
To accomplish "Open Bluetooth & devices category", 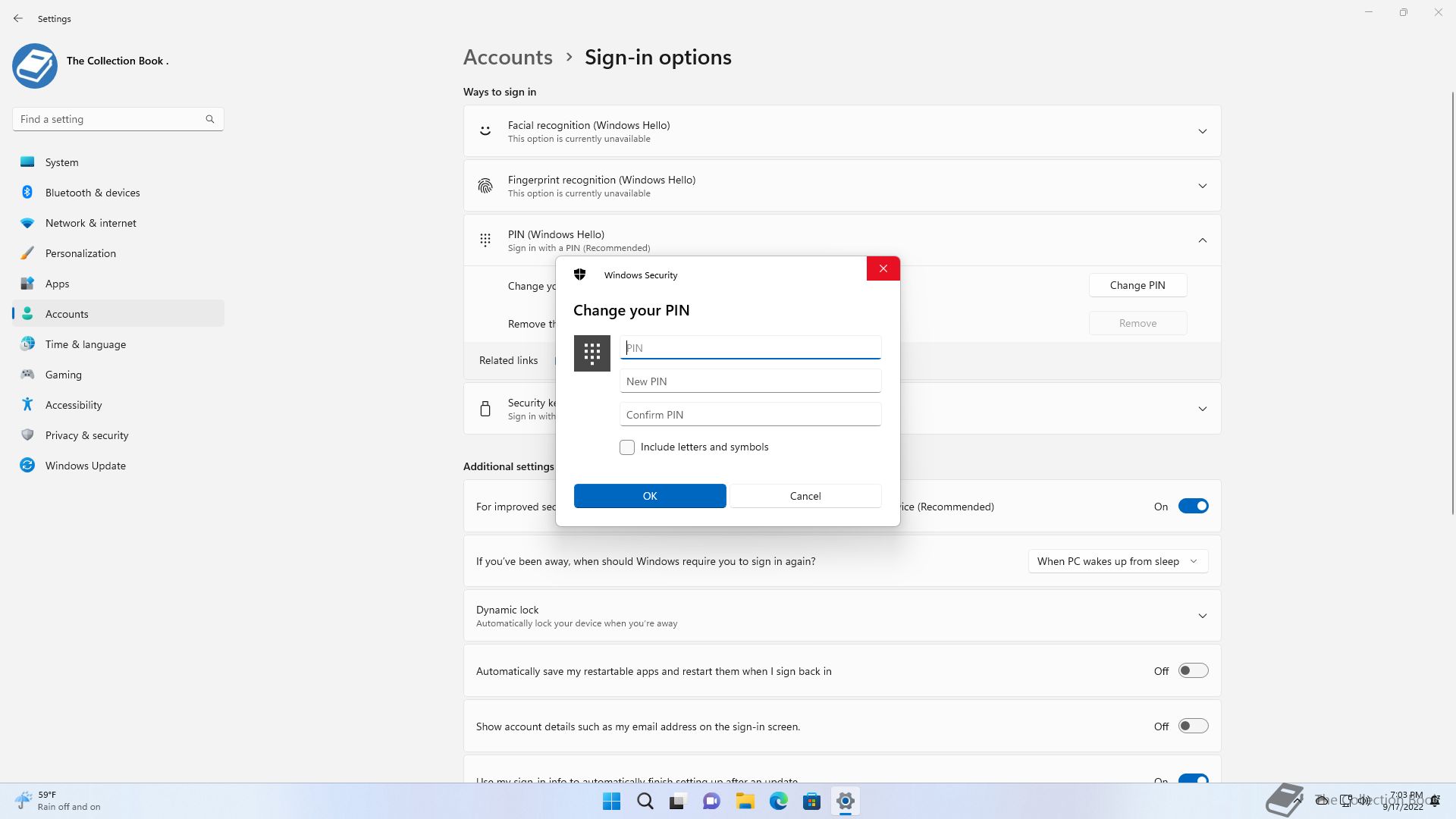I will coord(118,193).
